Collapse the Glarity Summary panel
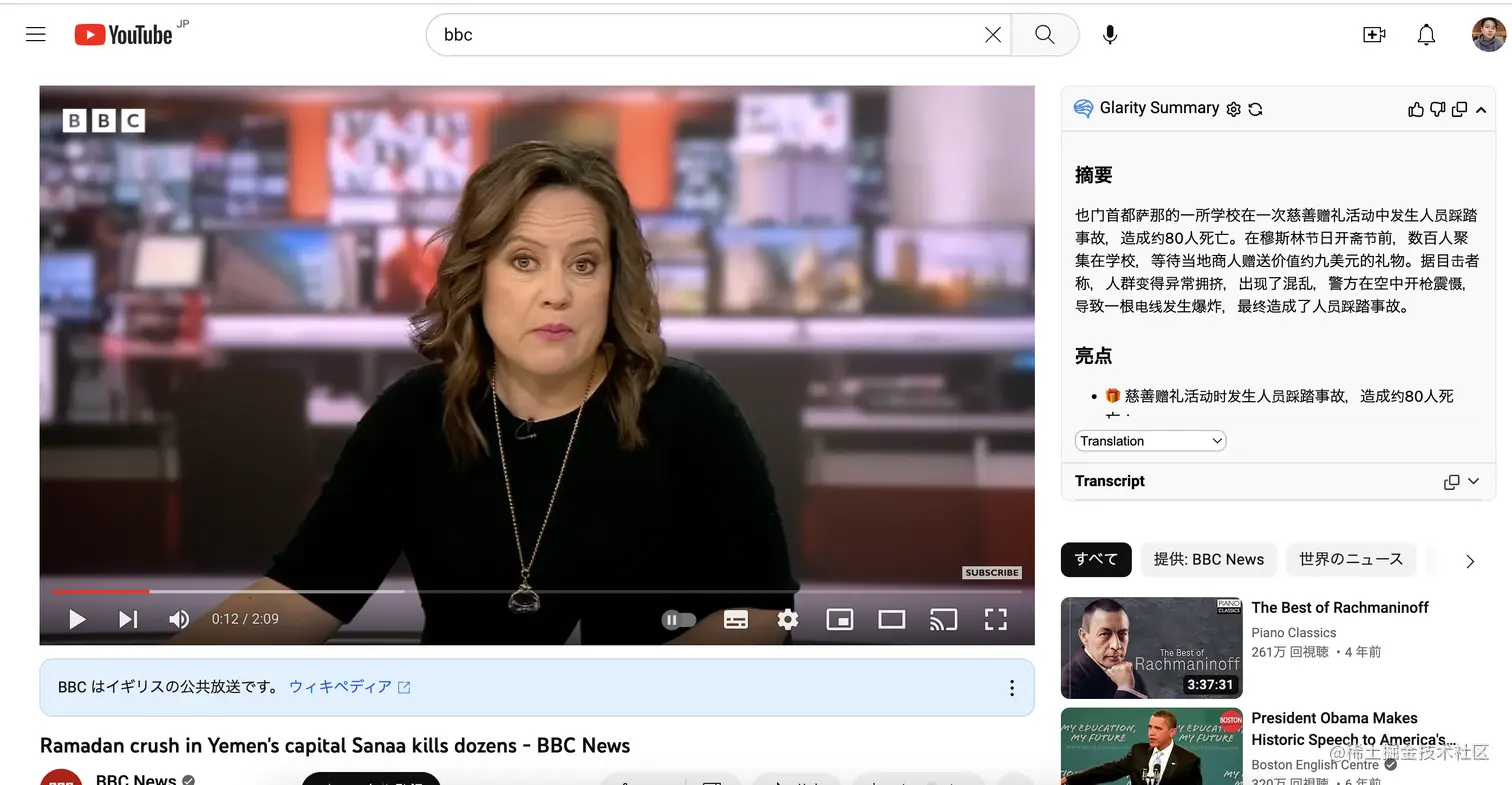The width and height of the screenshot is (1512, 785). [x=1481, y=109]
